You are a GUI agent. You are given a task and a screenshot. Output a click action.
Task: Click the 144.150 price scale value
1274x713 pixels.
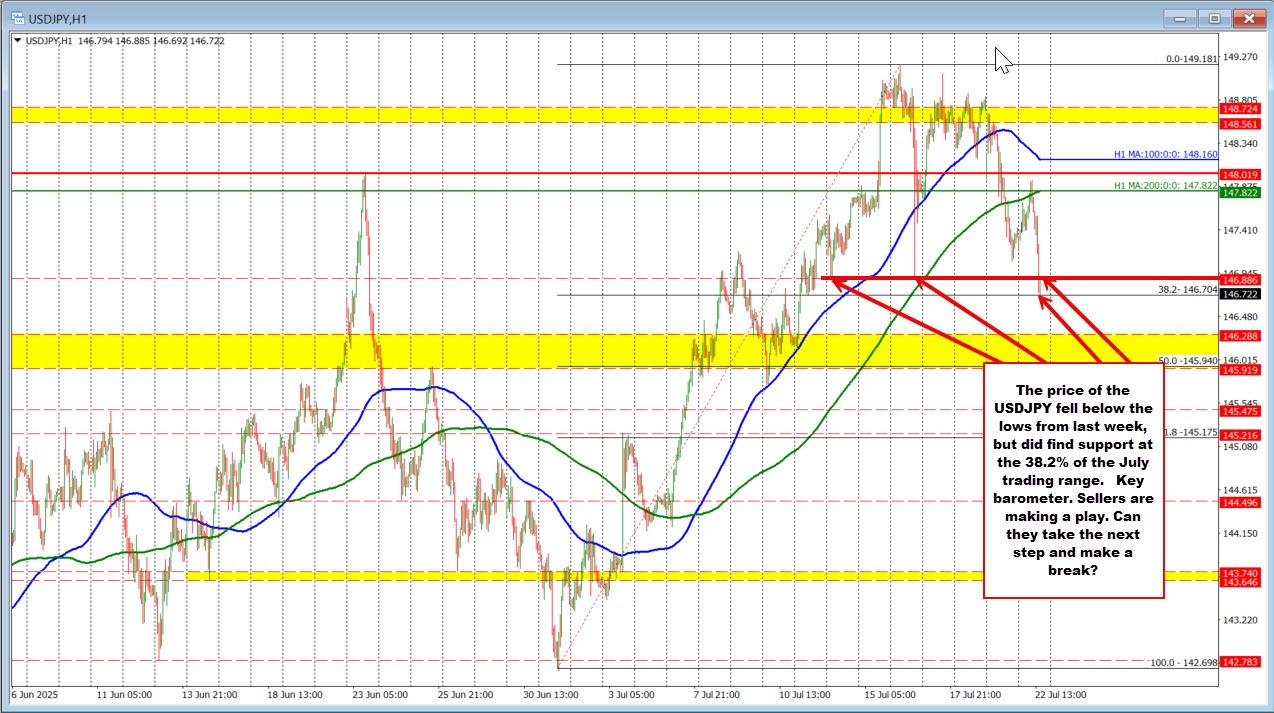1240,533
